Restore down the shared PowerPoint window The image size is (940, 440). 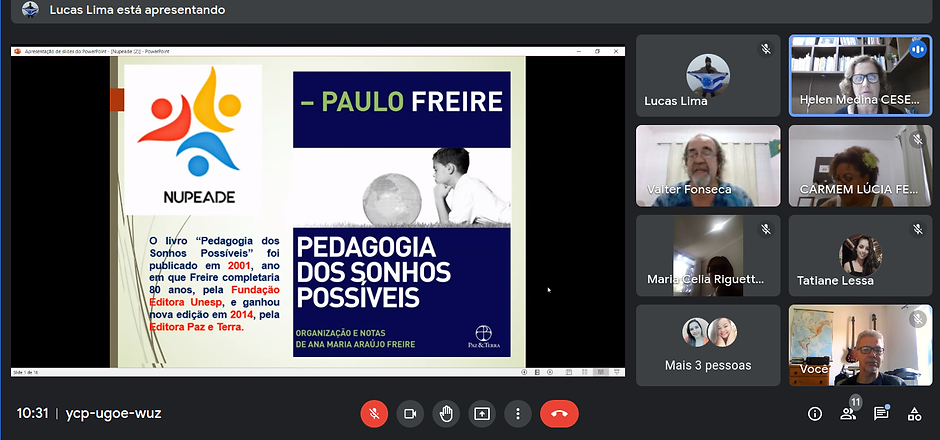[x=597, y=52]
